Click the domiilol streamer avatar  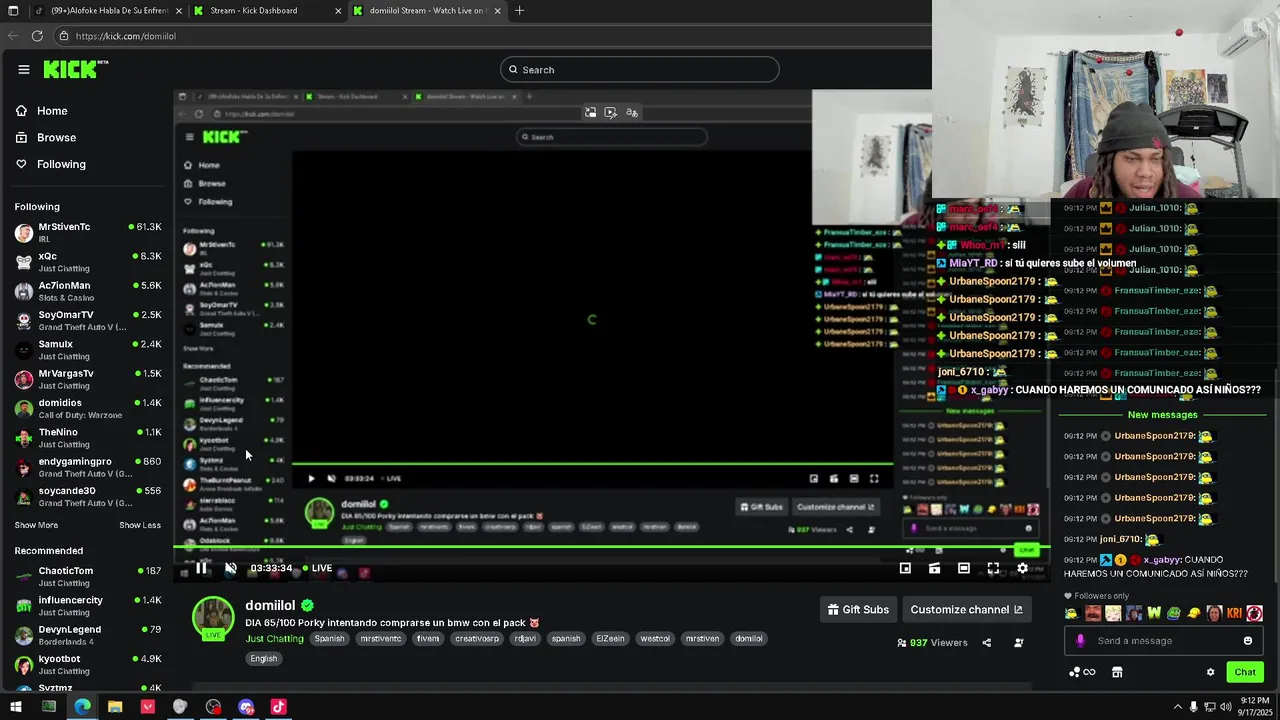[x=213, y=617]
